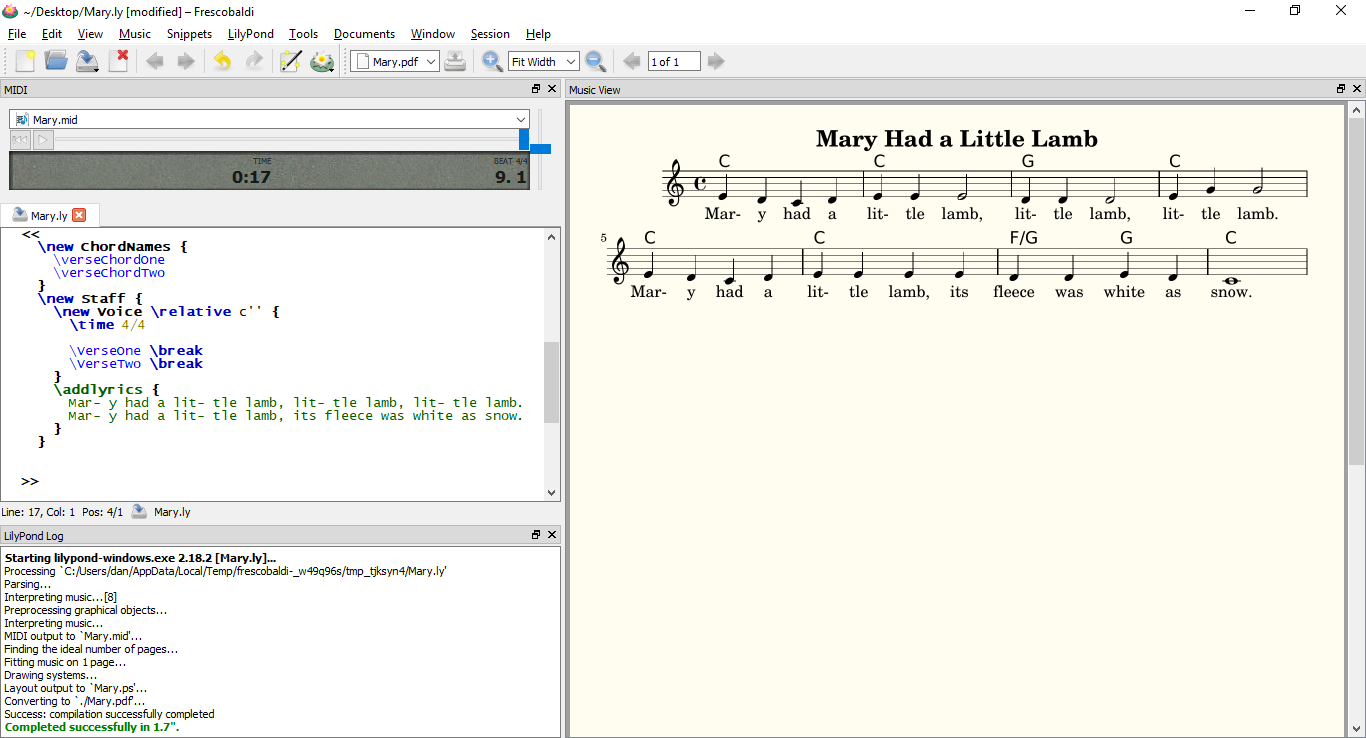
Task: Click the Open folder toolbar icon
Action: point(56,62)
